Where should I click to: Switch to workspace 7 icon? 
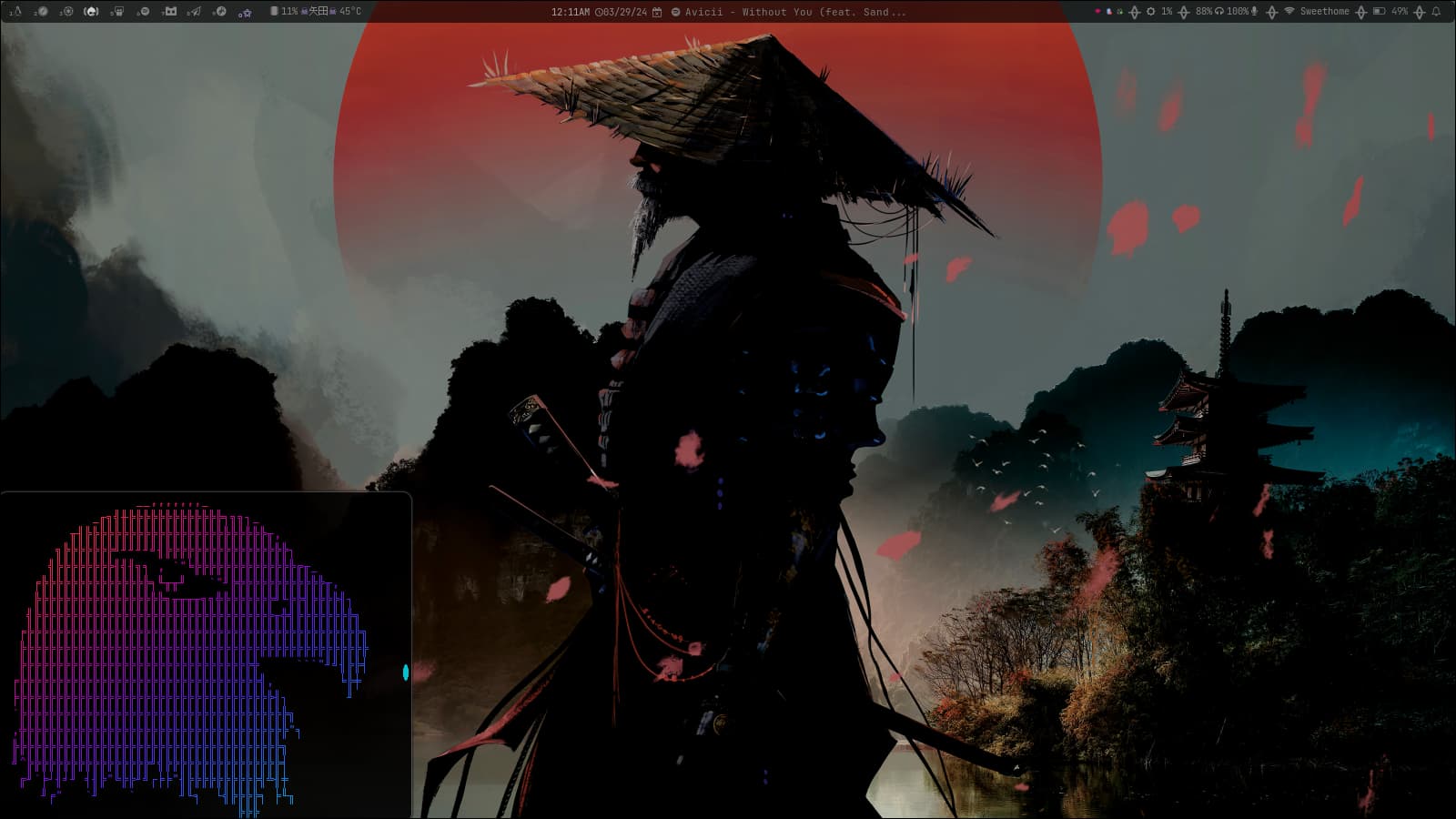point(169,11)
